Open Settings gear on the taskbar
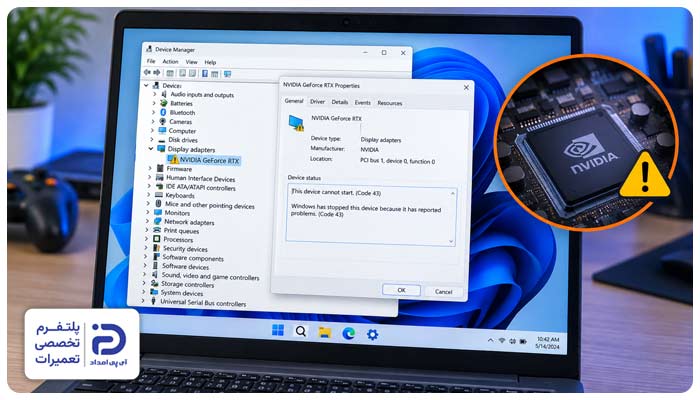Screen dimensions: 700x400 372,334
